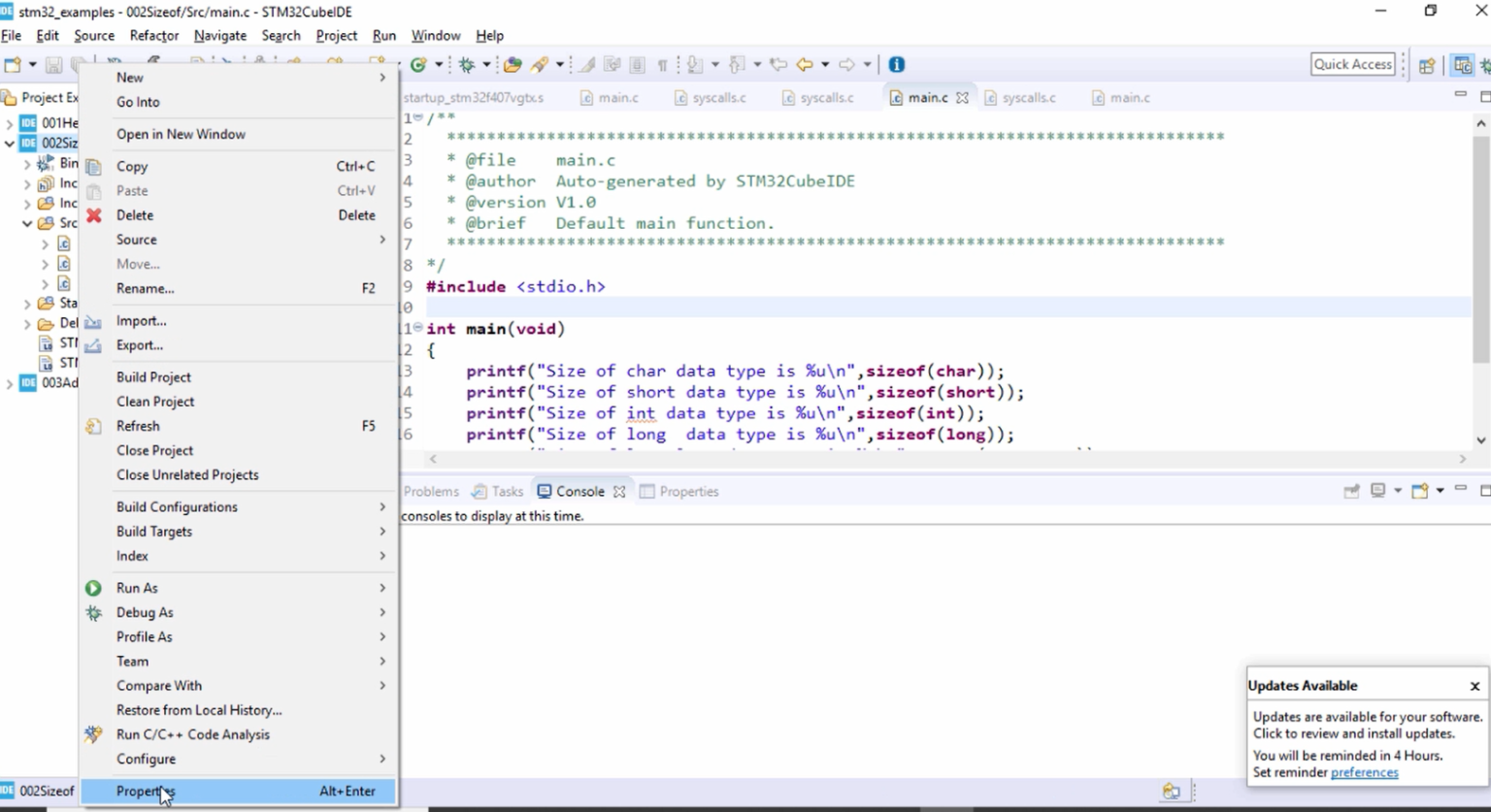Open the Navigate menu in menu bar

click(x=220, y=36)
